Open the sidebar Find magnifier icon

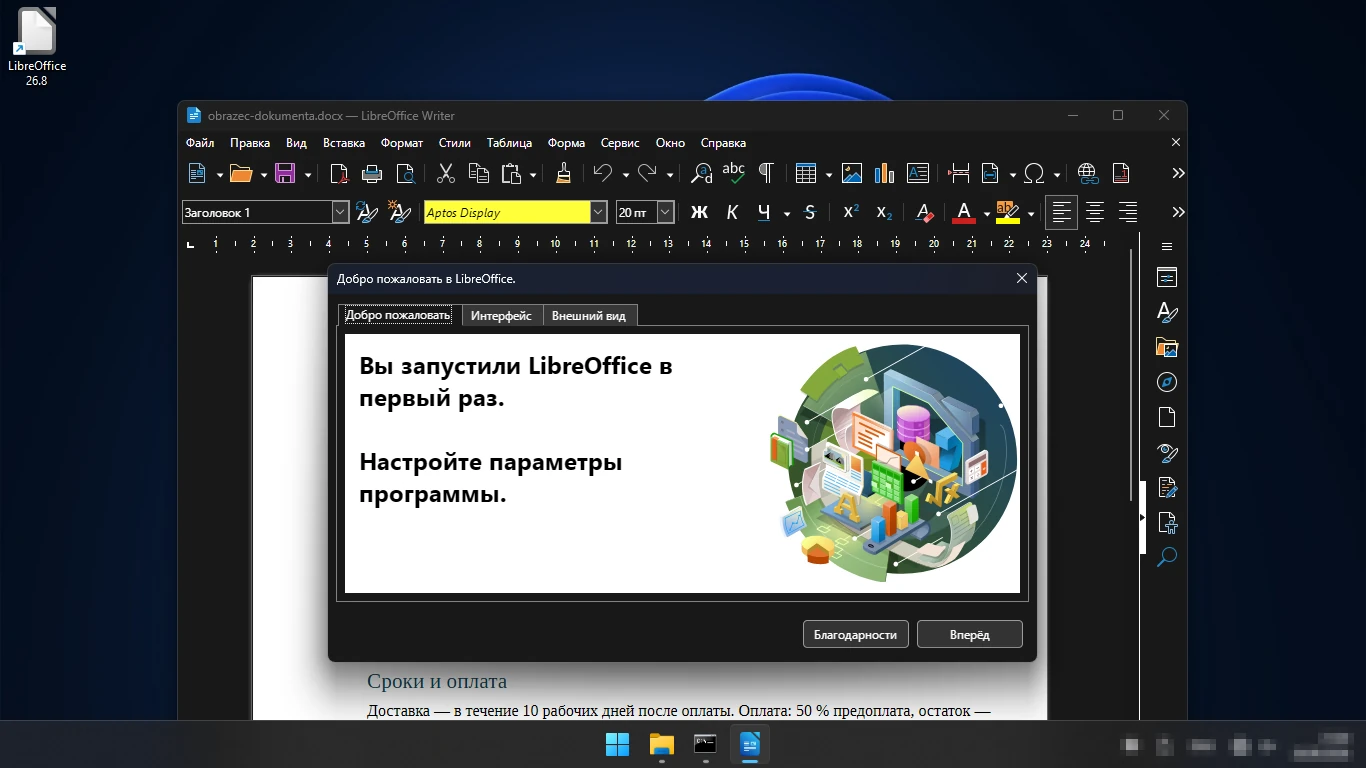tap(1166, 558)
